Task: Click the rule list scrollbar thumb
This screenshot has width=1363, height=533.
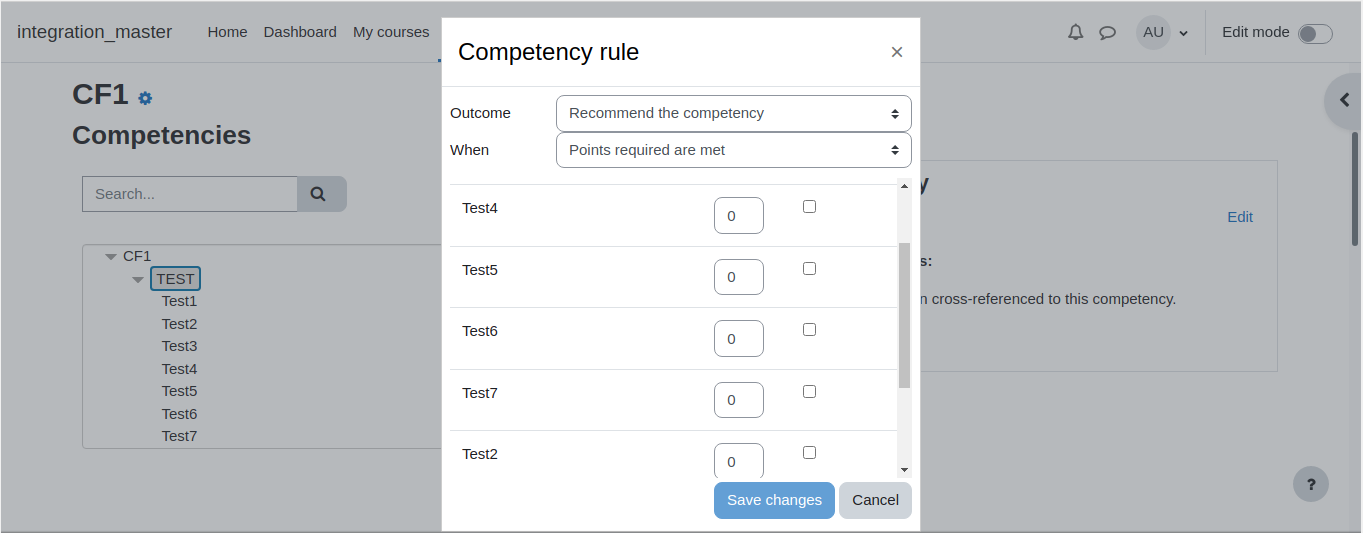Action: (x=904, y=315)
